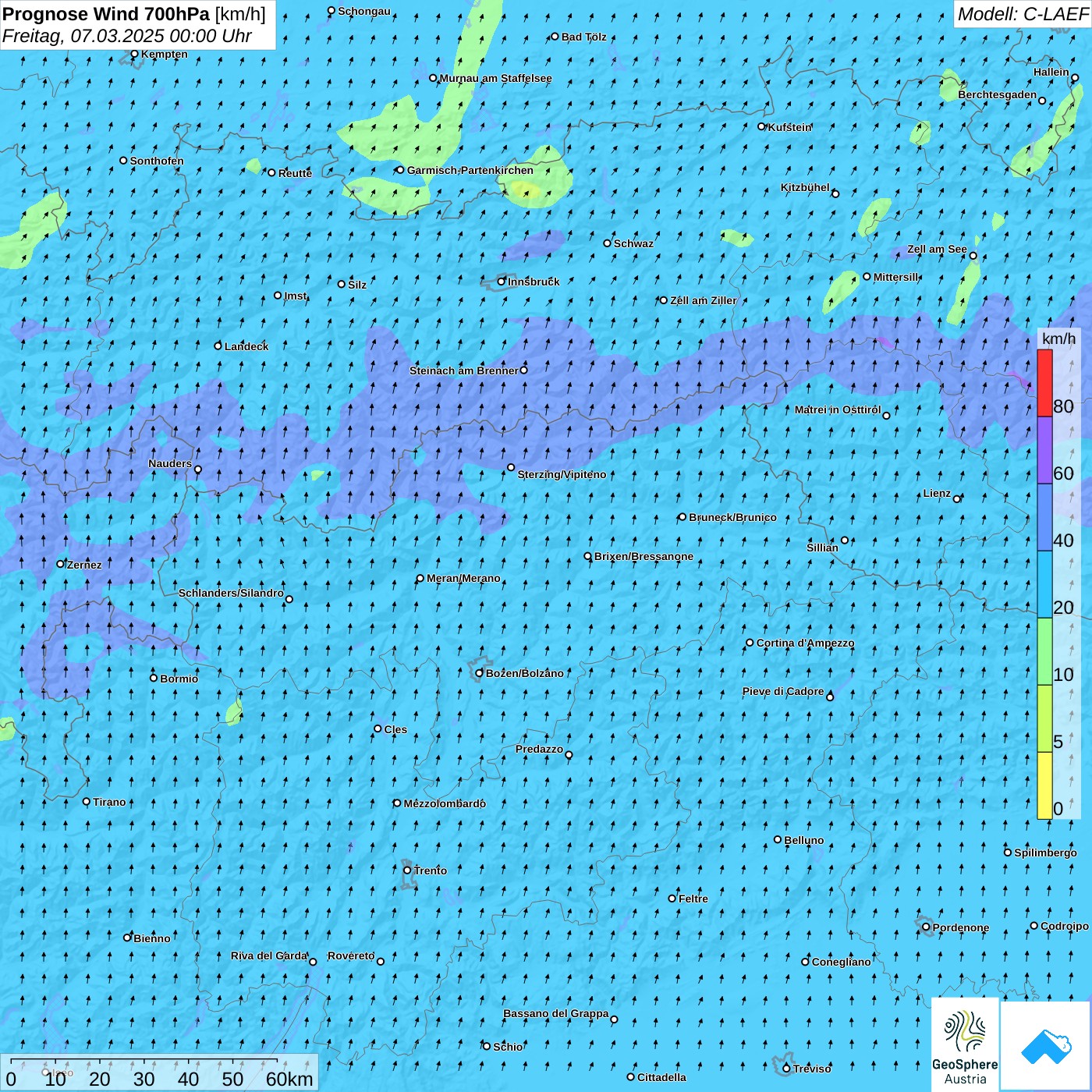This screenshot has width=1092, height=1092.
Task: Click the 'Meran/Merano' label
Action: tap(463, 578)
